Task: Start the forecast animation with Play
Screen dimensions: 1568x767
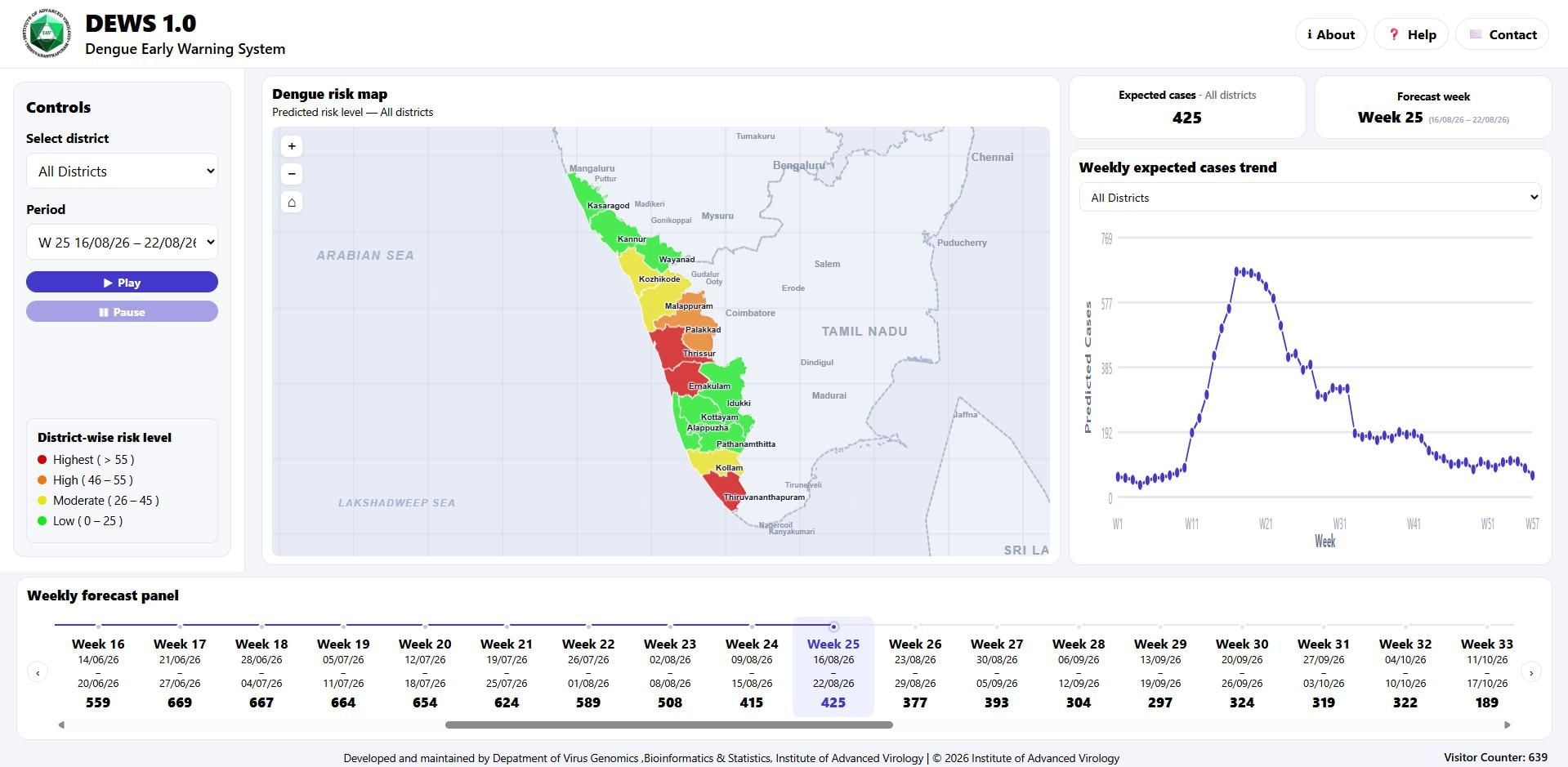Action: click(122, 282)
